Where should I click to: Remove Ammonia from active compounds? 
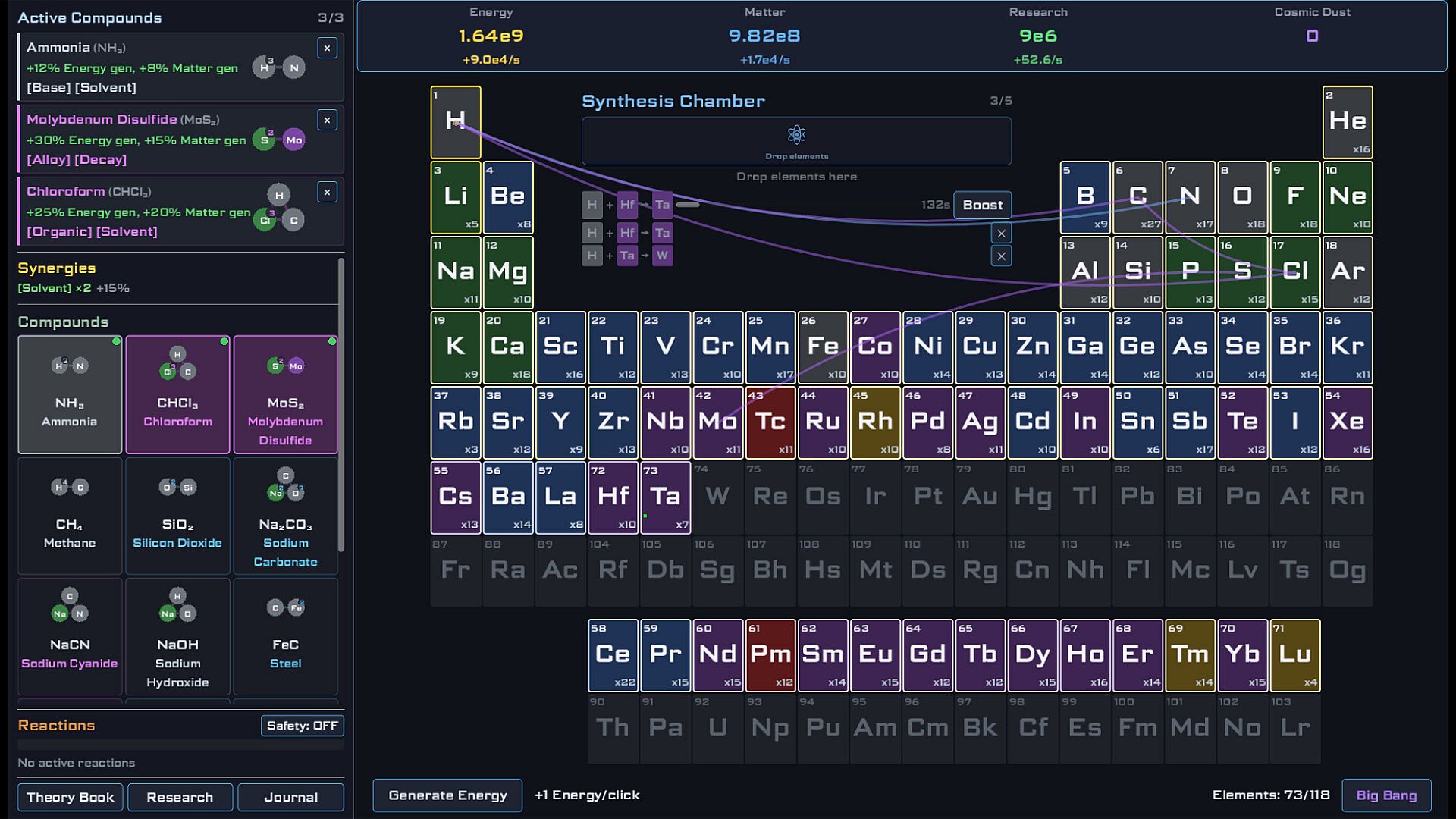(327, 49)
